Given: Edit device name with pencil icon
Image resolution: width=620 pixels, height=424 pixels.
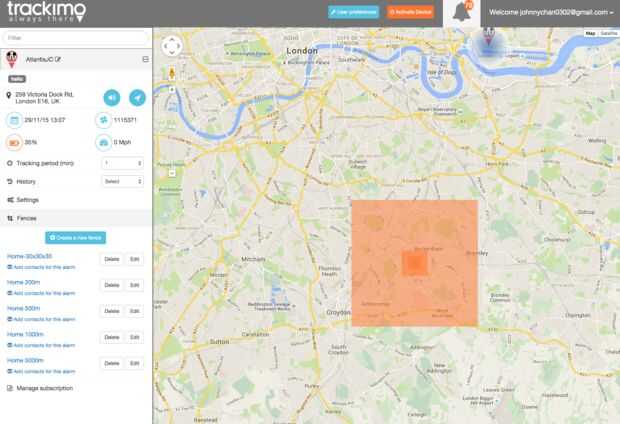Looking at the screenshot, I should [58, 59].
